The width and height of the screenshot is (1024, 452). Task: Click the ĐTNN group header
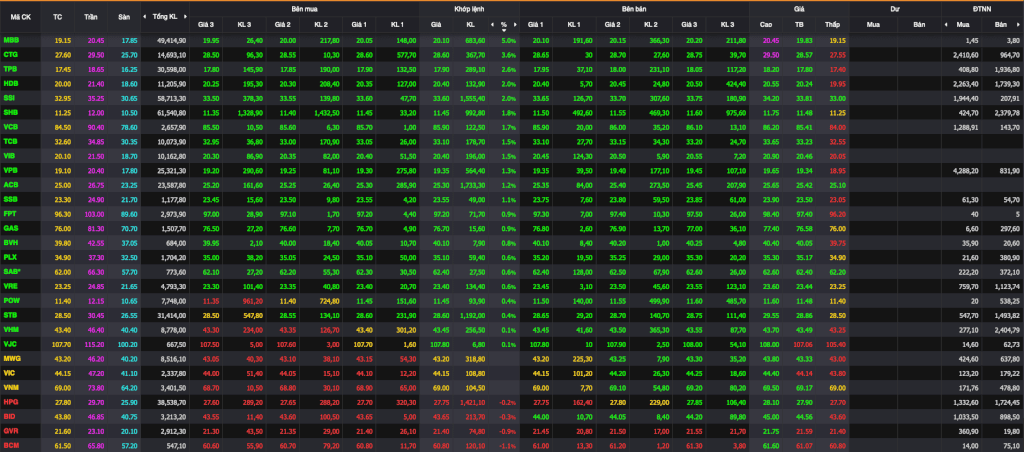[x=983, y=9]
